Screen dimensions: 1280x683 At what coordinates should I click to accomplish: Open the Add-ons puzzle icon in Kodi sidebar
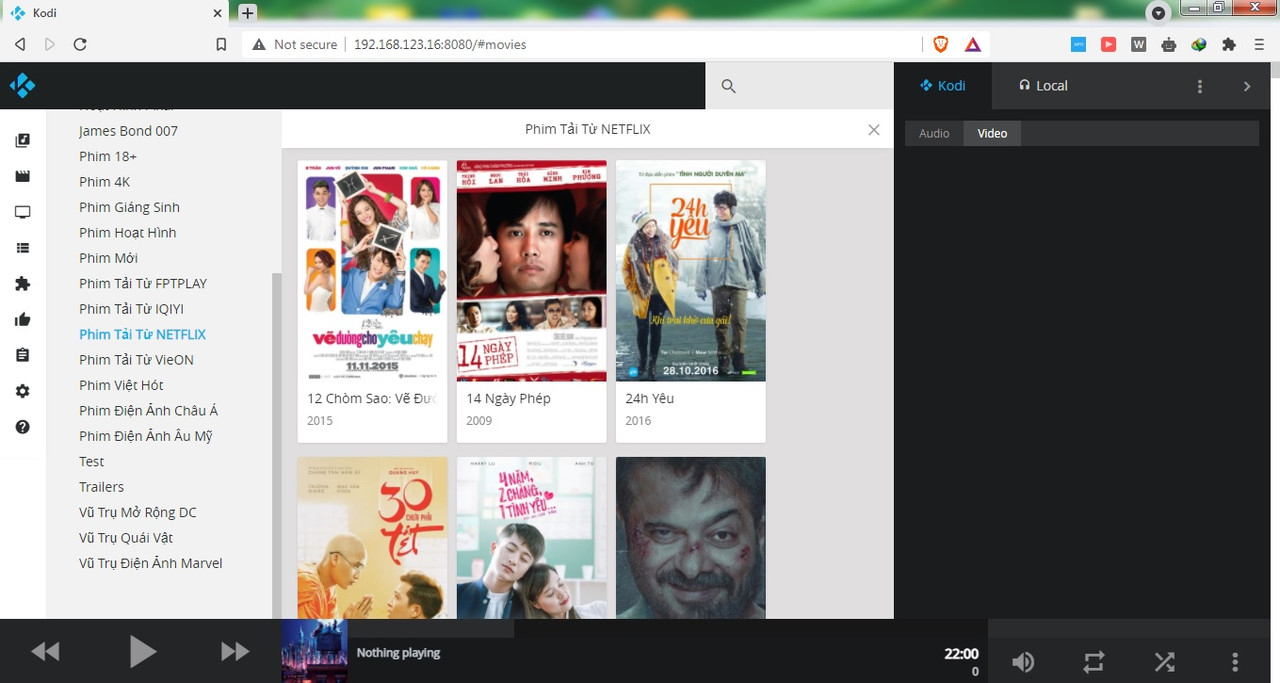[22, 284]
